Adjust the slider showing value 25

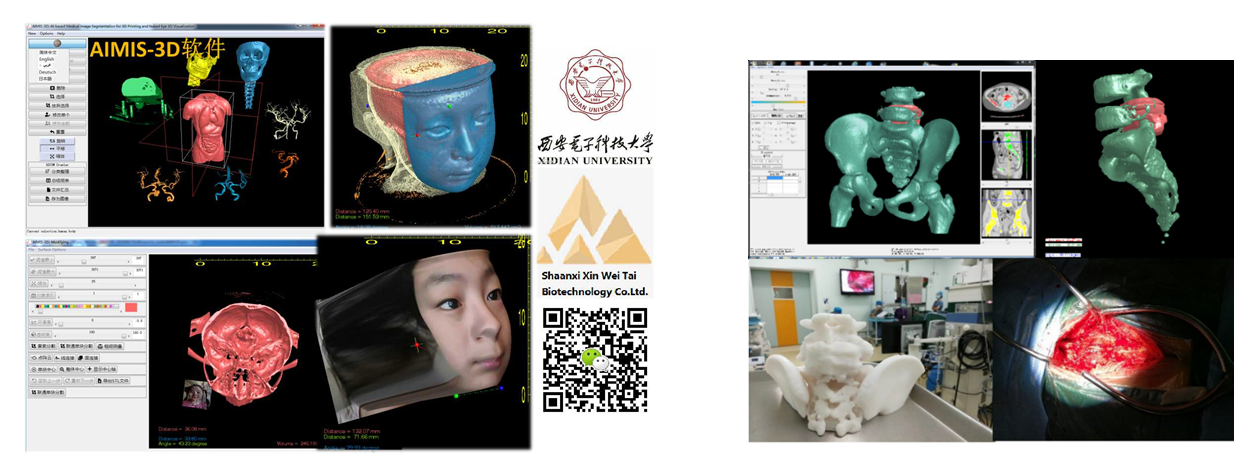(93, 284)
